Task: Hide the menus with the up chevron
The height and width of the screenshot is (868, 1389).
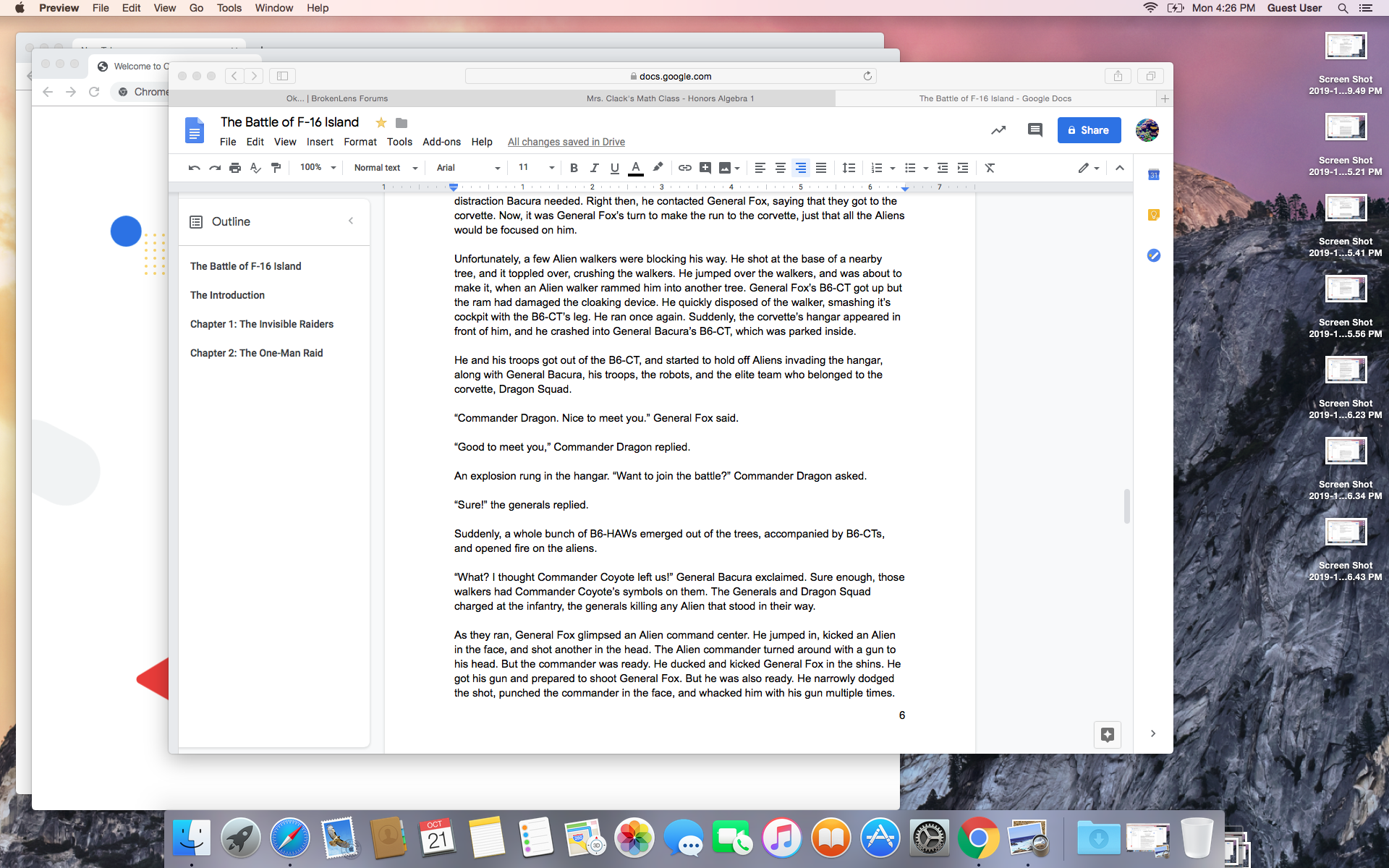Action: pyautogui.click(x=1120, y=168)
